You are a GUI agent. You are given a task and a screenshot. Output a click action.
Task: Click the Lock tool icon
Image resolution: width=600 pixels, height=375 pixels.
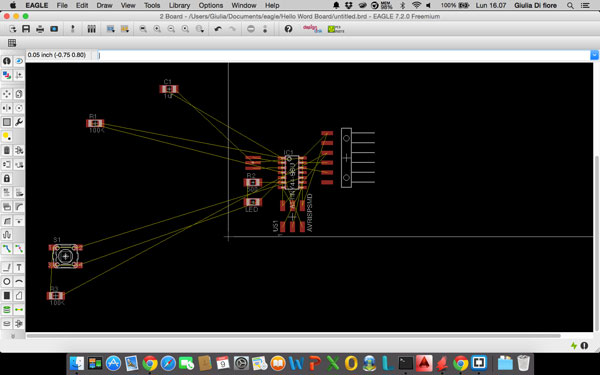pyautogui.click(x=7, y=179)
